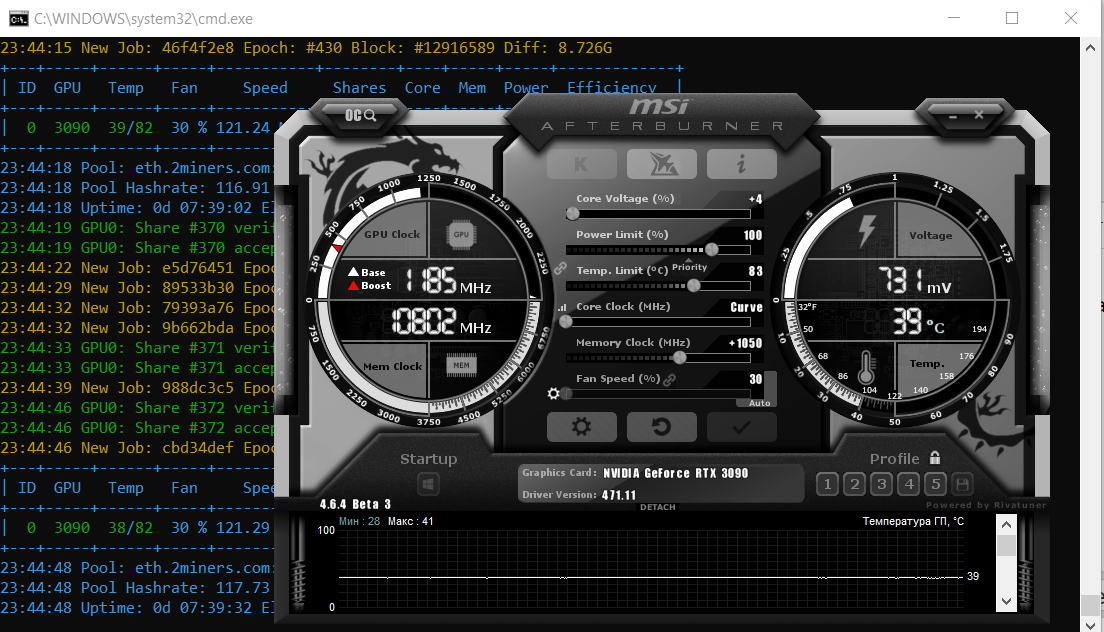Click the Pool Hashrate: 117.73 line in cmd
Image resolution: width=1104 pixels, height=632 pixels.
[135, 588]
